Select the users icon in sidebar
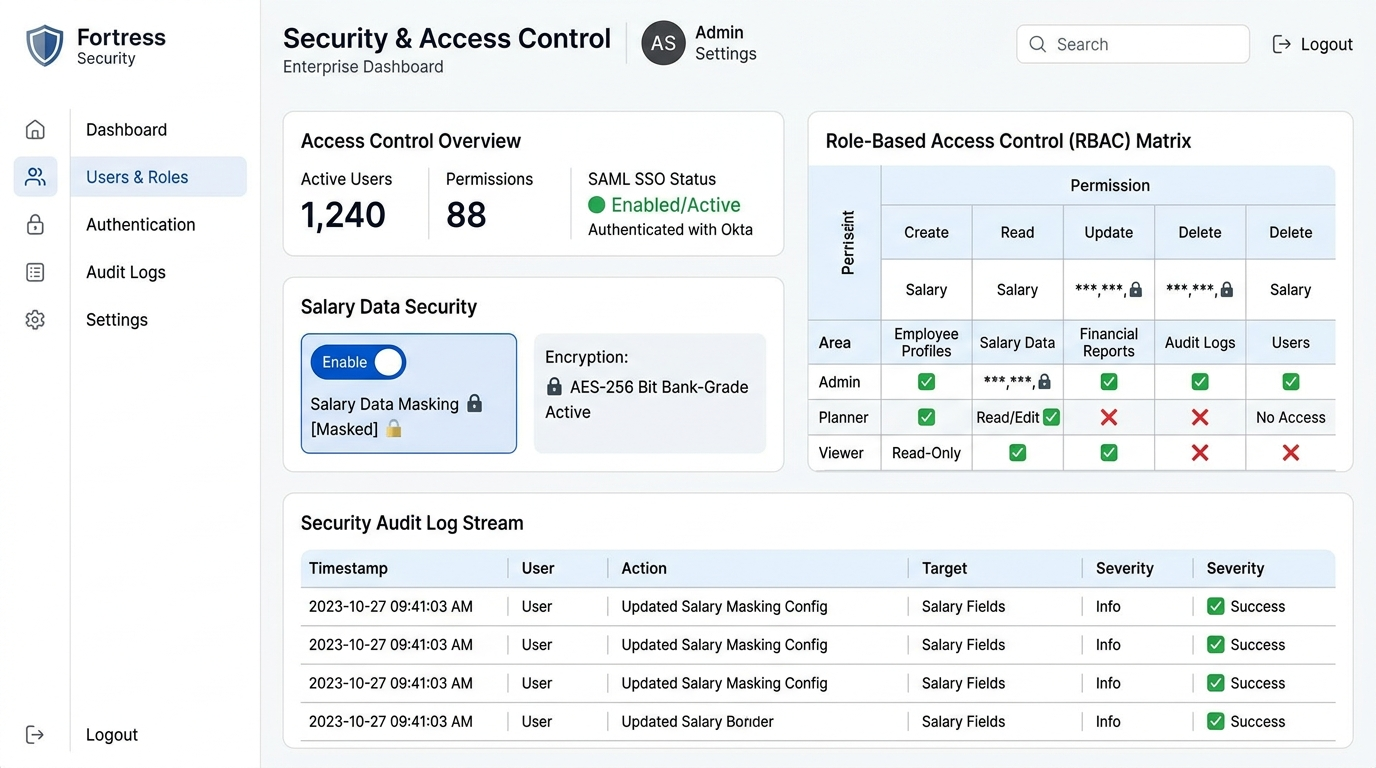1376x768 pixels. coord(35,177)
